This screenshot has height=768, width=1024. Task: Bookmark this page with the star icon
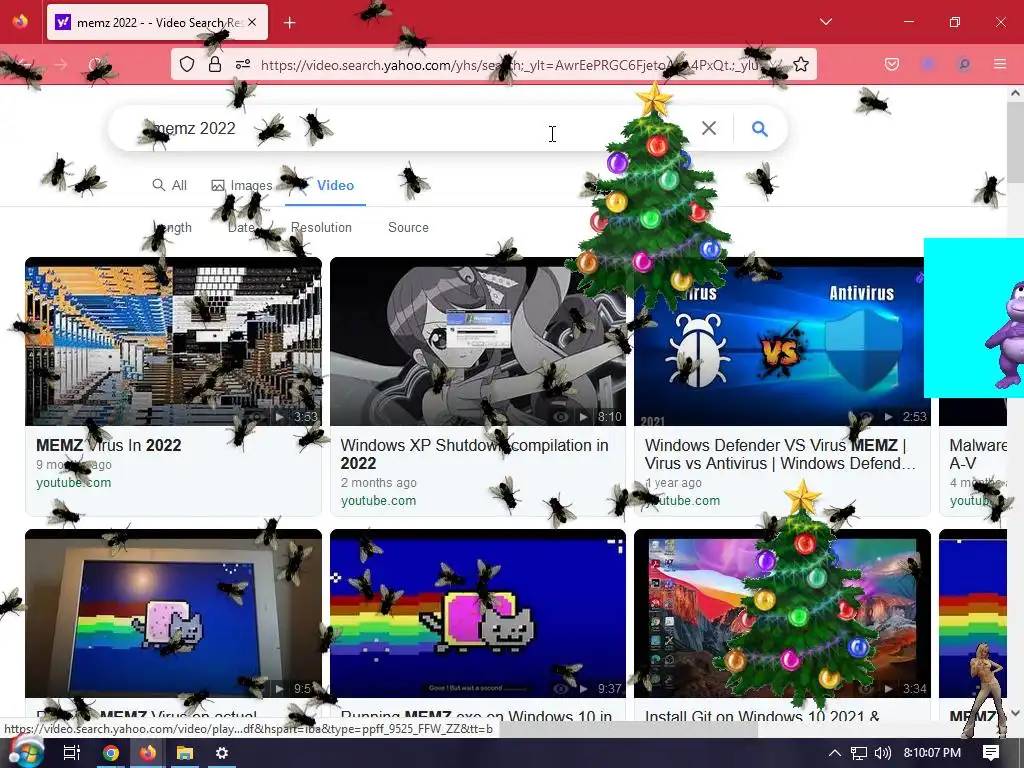pyautogui.click(x=801, y=64)
